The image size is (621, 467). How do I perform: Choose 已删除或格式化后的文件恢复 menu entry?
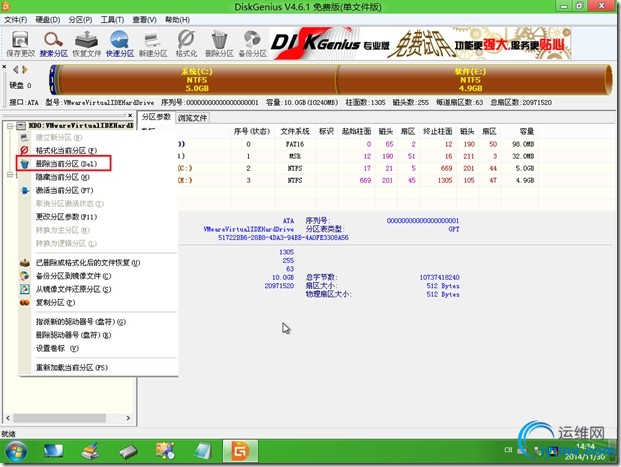pos(98,263)
